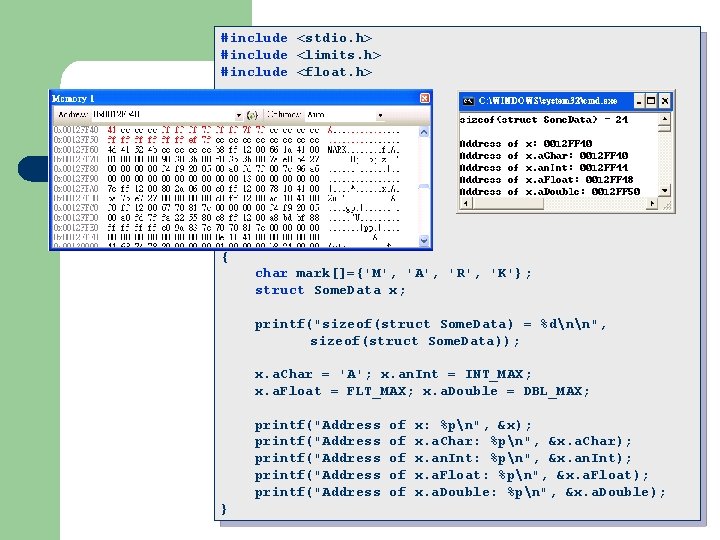Select memory row 0x0012FF50

226,140
